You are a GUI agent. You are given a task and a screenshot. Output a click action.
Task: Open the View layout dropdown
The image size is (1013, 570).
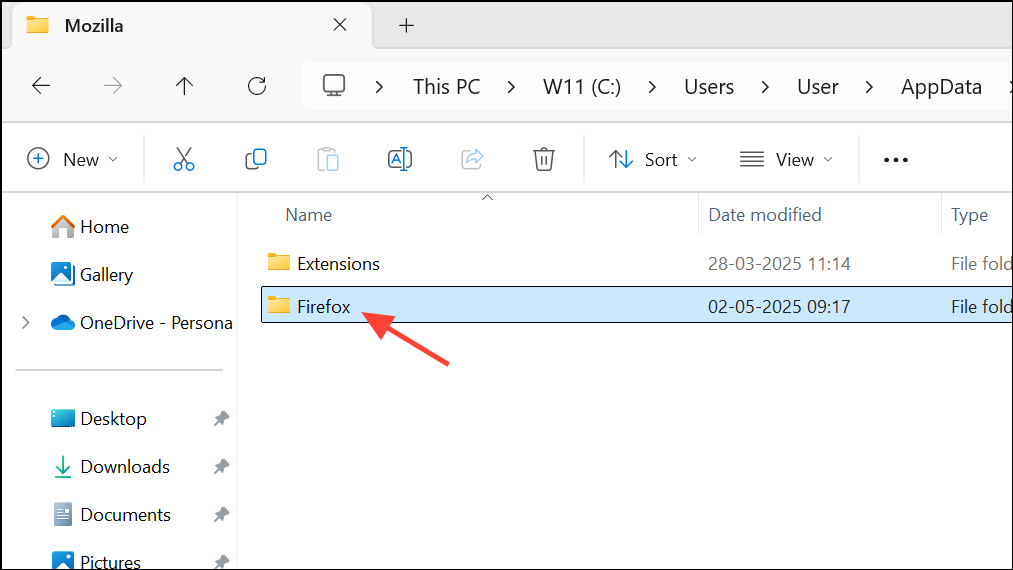coord(786,159)
